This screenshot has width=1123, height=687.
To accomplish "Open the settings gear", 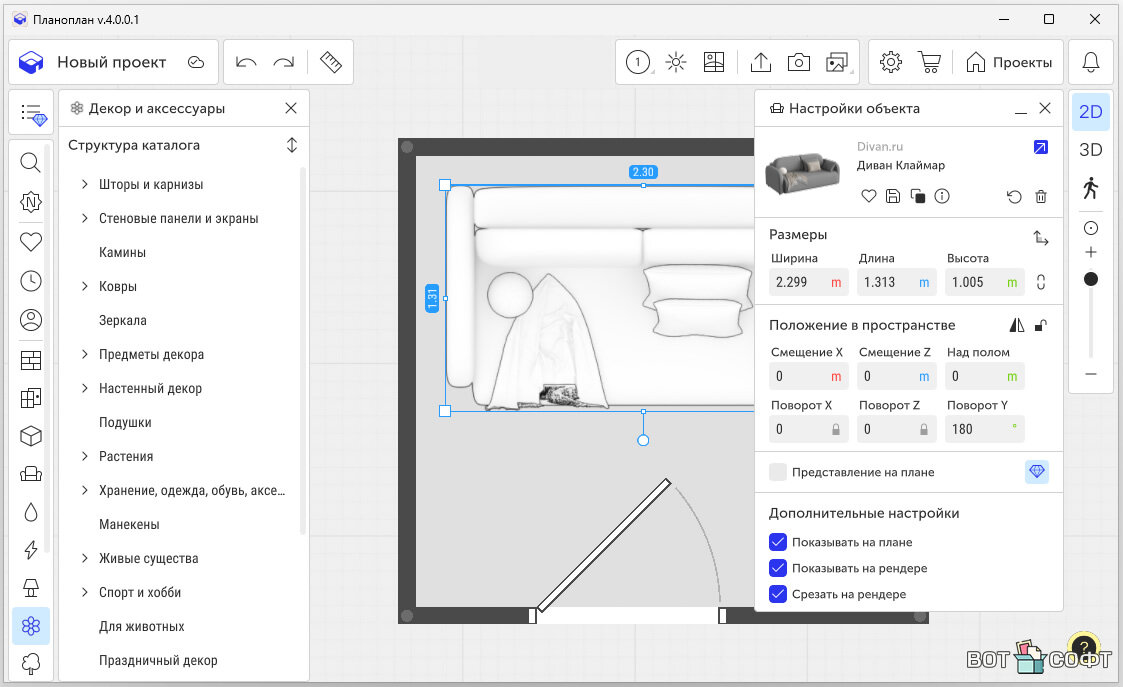I will click(x=891, y=62).
